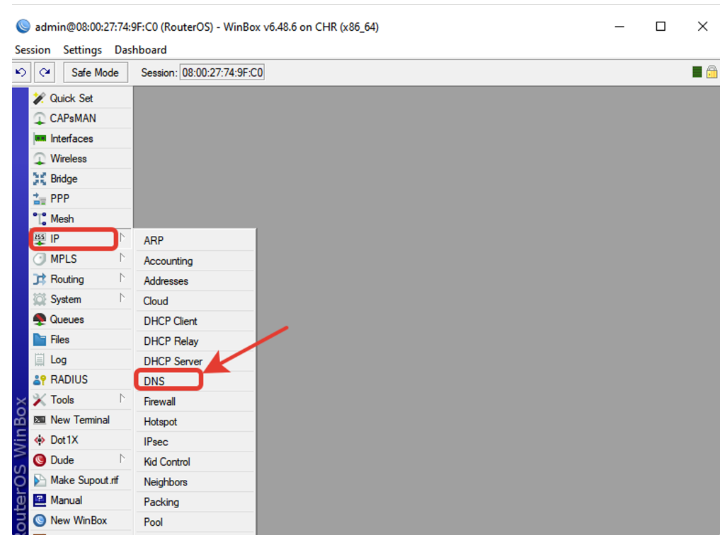Select Addresses in the IP submenu

click(x=195, y=281)
